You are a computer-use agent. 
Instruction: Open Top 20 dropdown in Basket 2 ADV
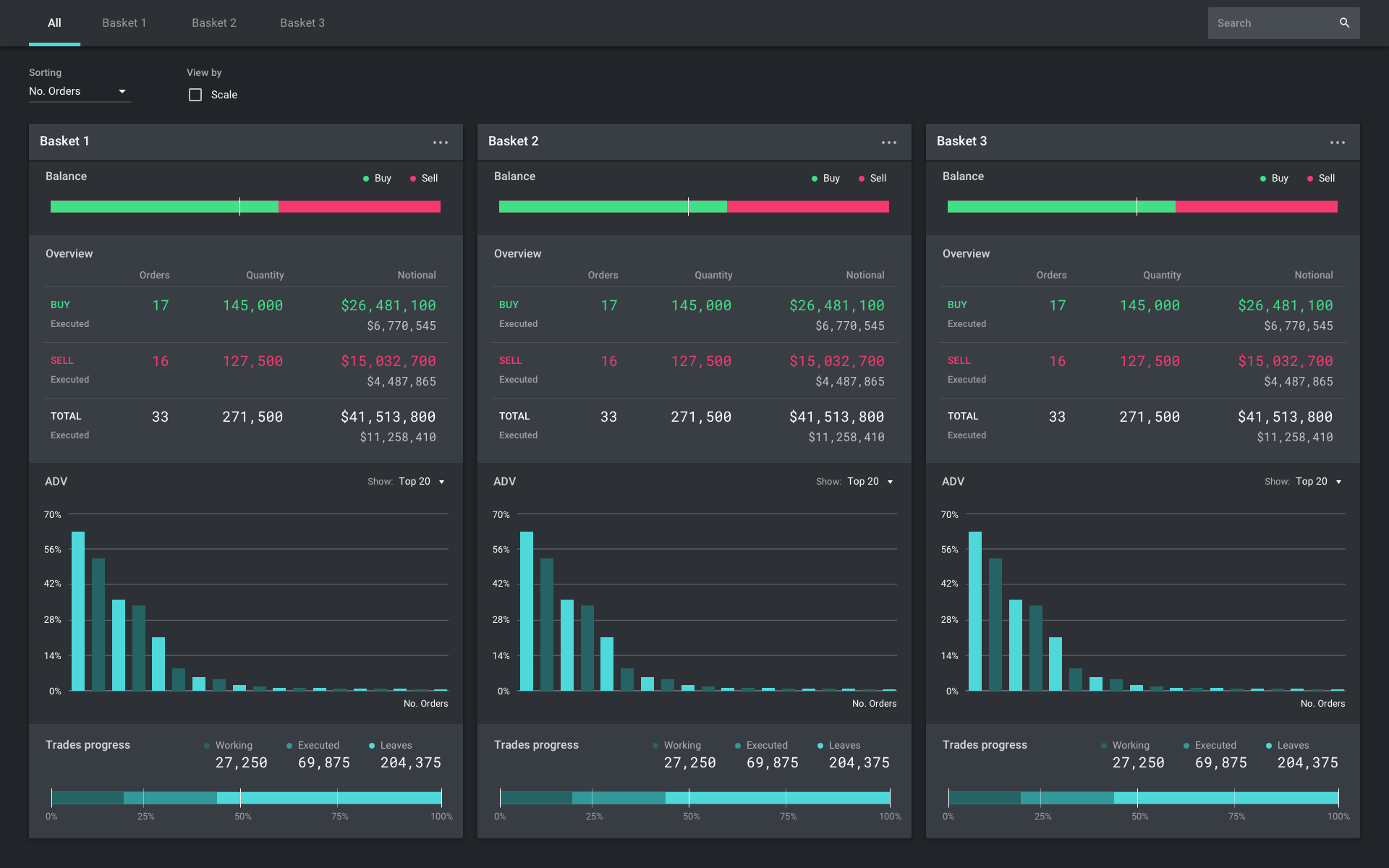[870, 482]
